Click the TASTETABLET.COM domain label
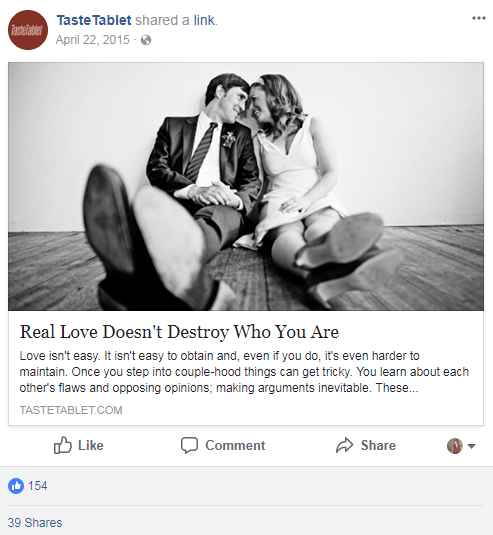This screenshot has width=493, height=535. 71,410
